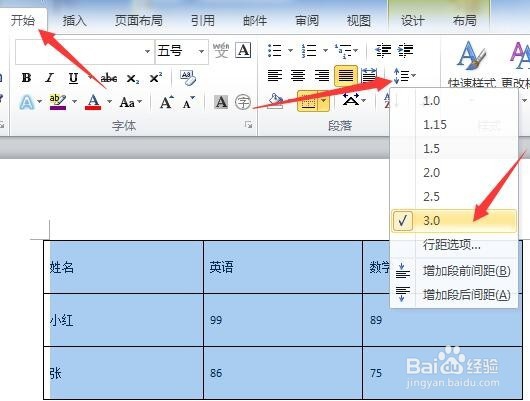Toggle Underline formatting
Image resolution: width=530 pixels, height=401 pixels.
point(73,78)
